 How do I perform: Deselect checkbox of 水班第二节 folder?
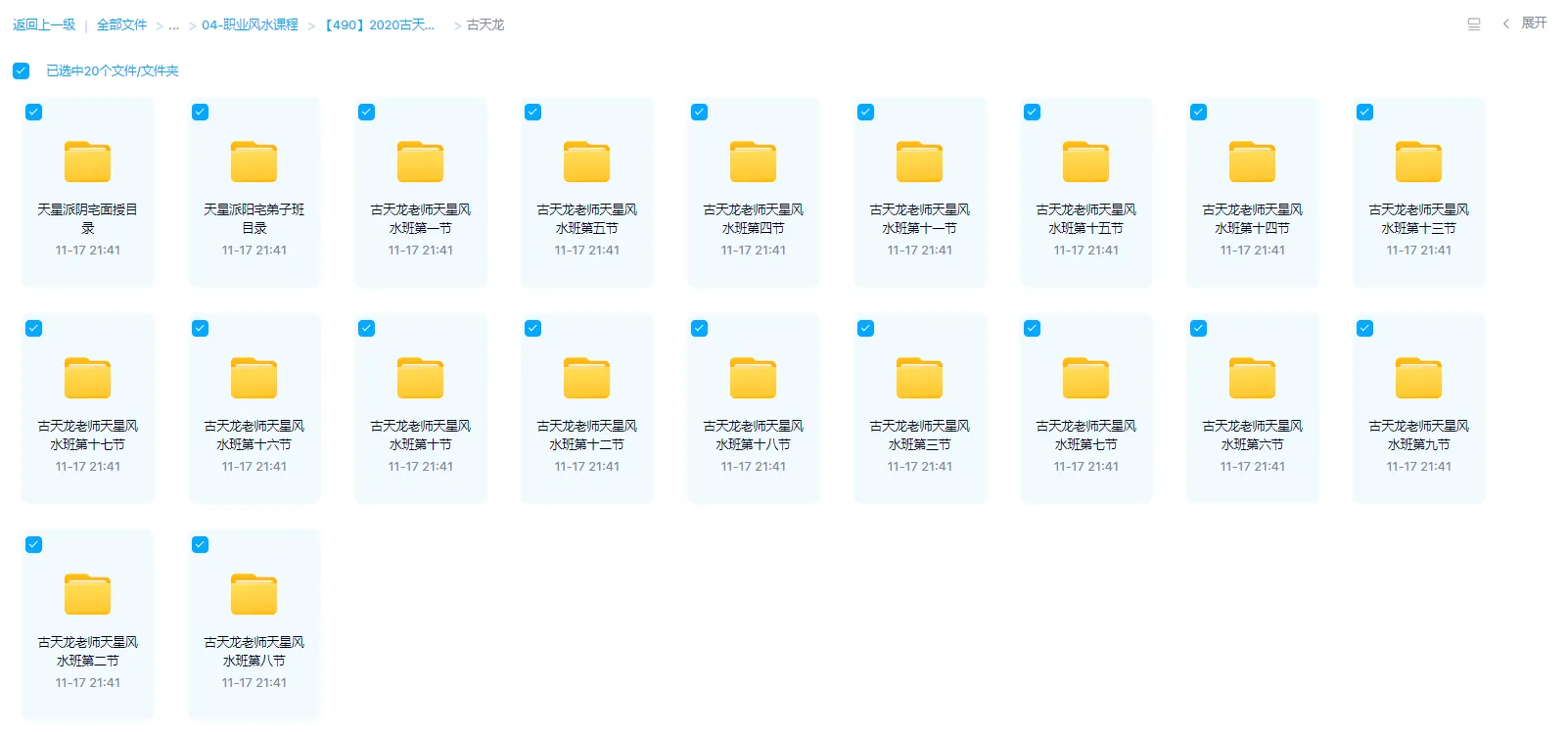click(33, 544)
